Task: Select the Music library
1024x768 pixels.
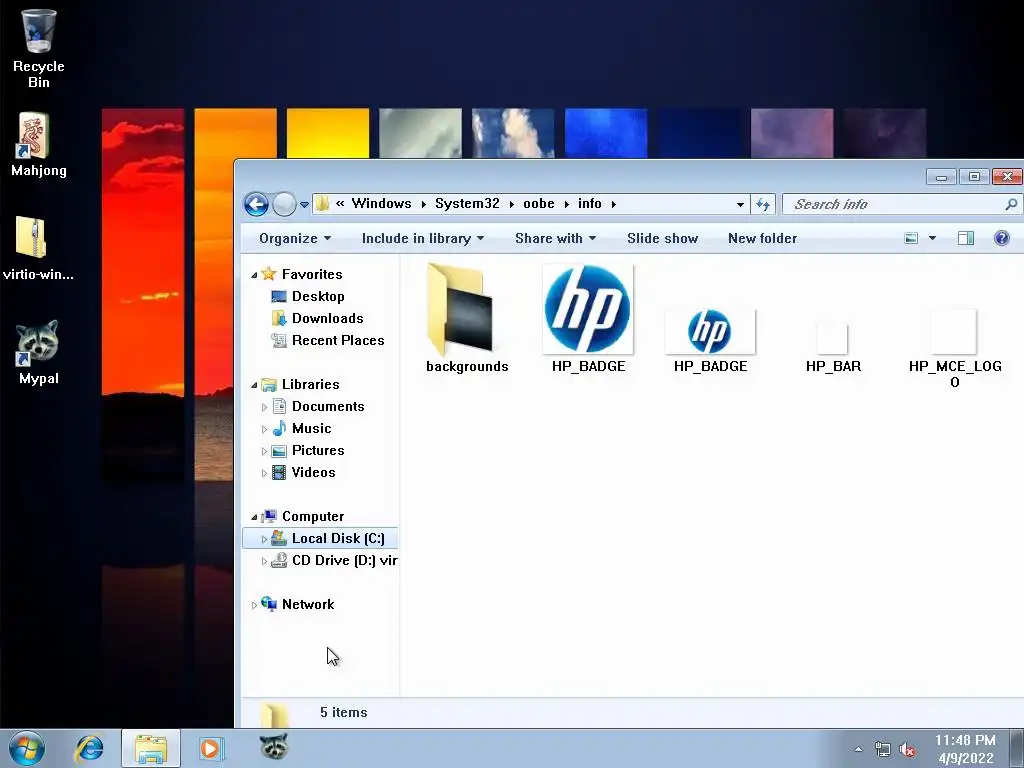Action: click(x=311, y=428)
